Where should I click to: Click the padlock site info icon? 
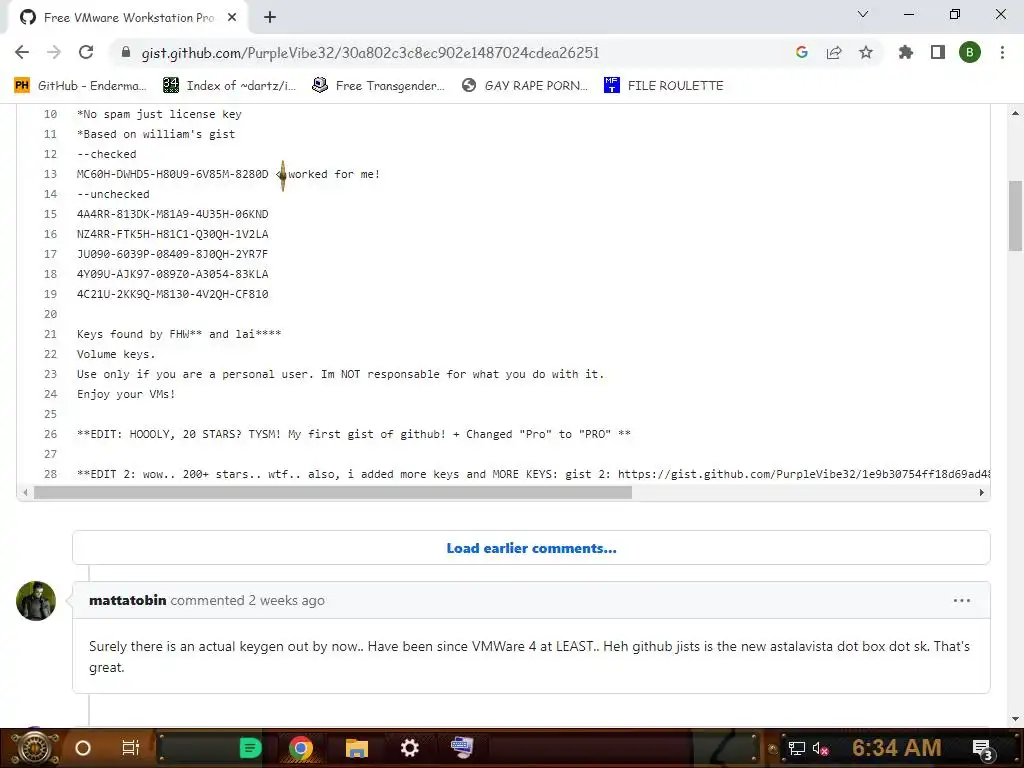[126, 52]
